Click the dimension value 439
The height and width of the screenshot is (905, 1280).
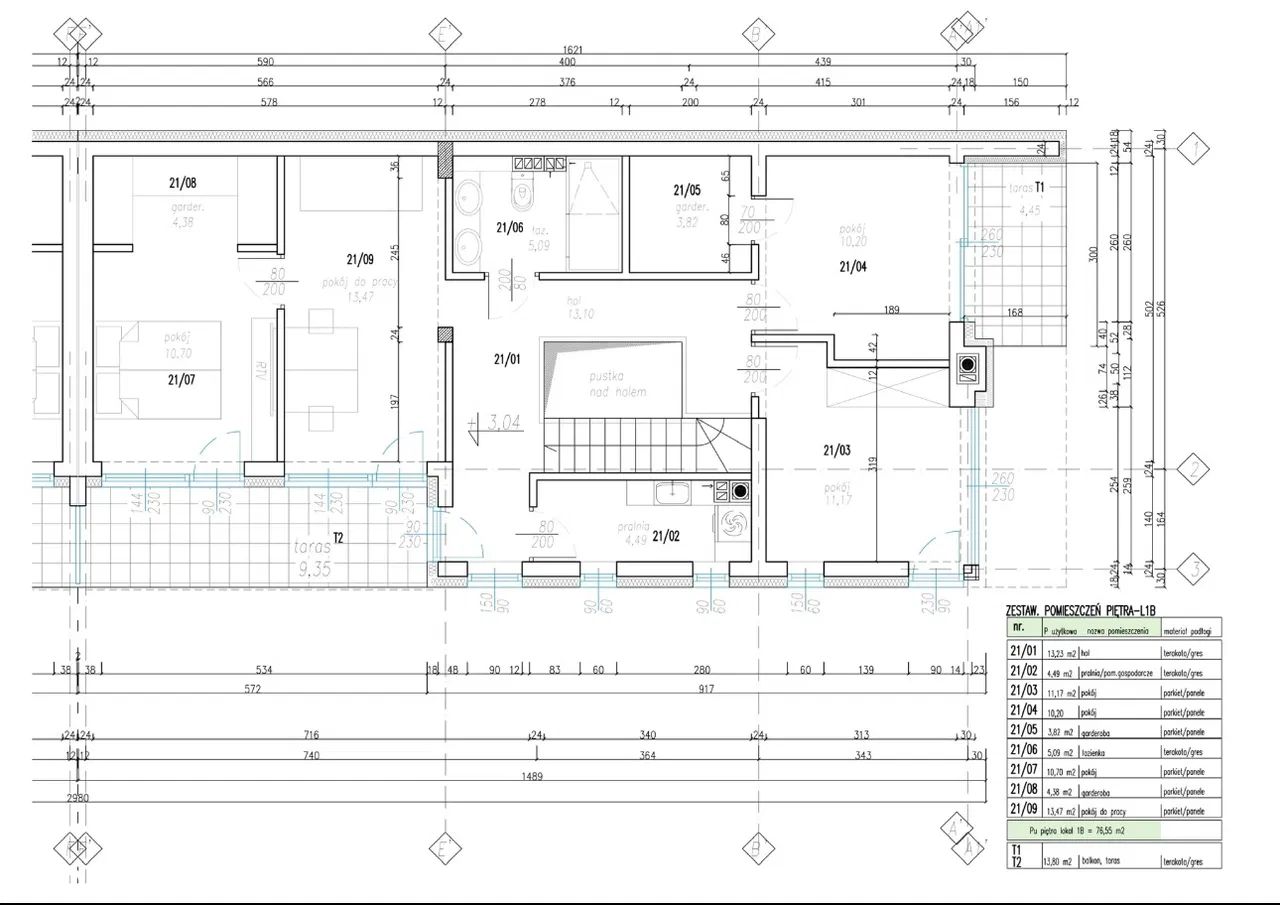click(822, 62)
